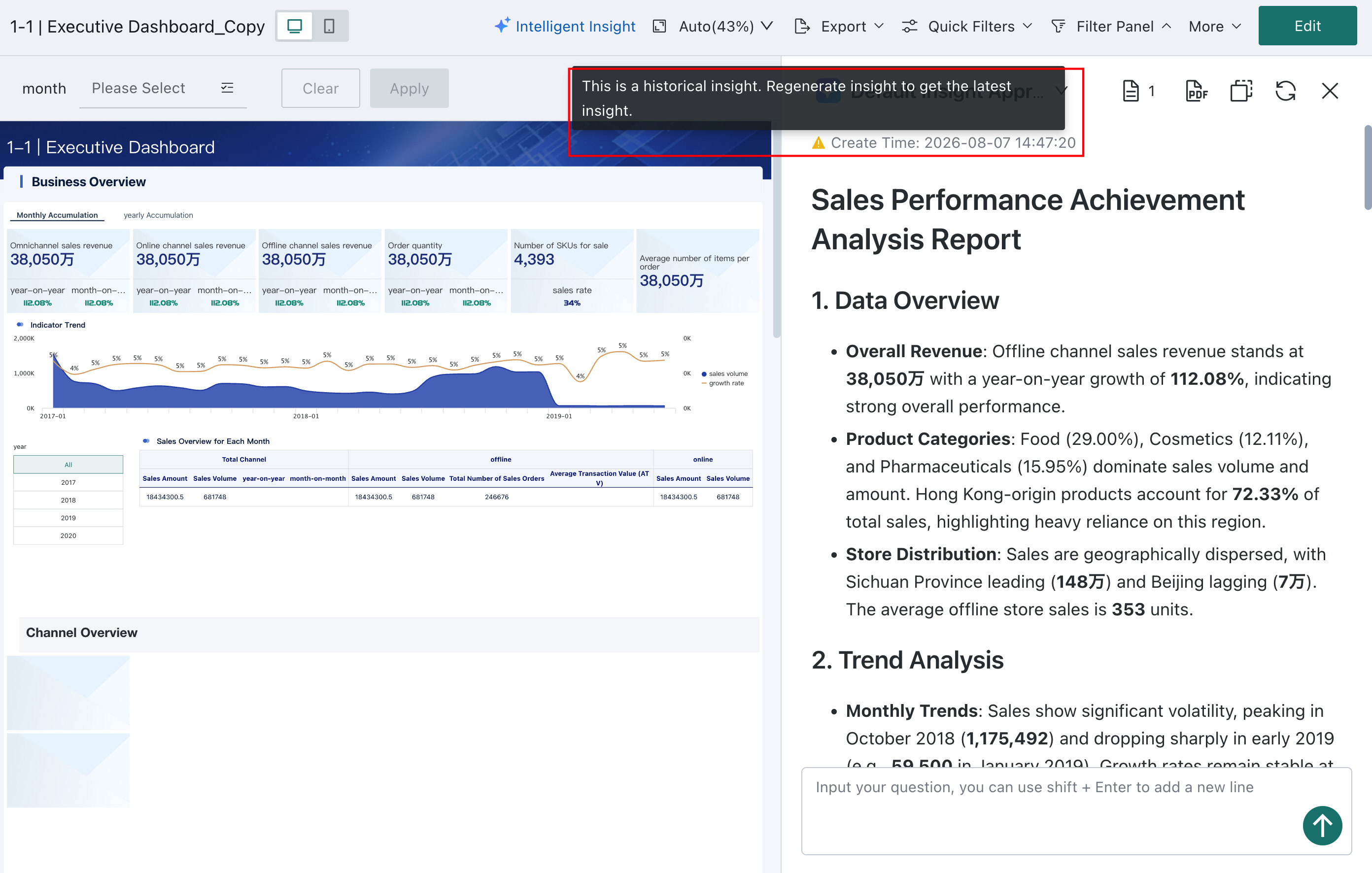Select the Monthly Accumulation tab
Image resolution: width=1372 pixels, height=873 pixels.
pos(57,215)
